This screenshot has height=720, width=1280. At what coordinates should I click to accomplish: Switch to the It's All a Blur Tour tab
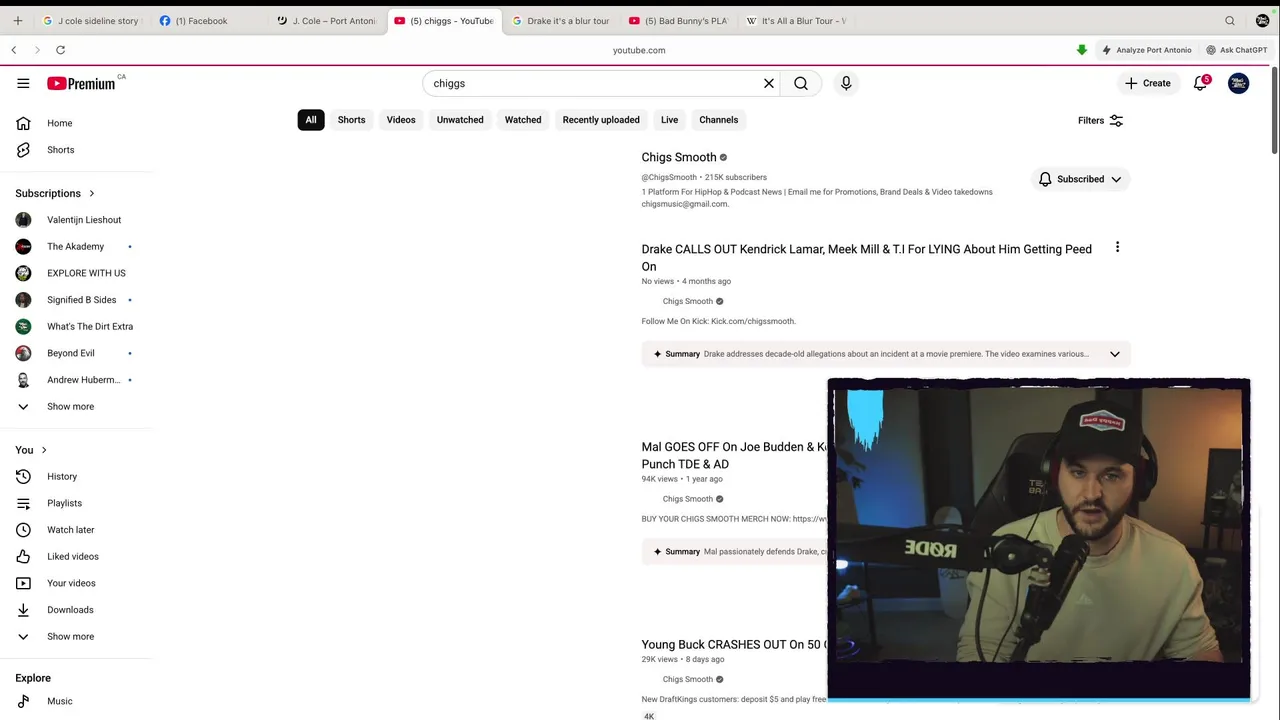pos(796,20)
